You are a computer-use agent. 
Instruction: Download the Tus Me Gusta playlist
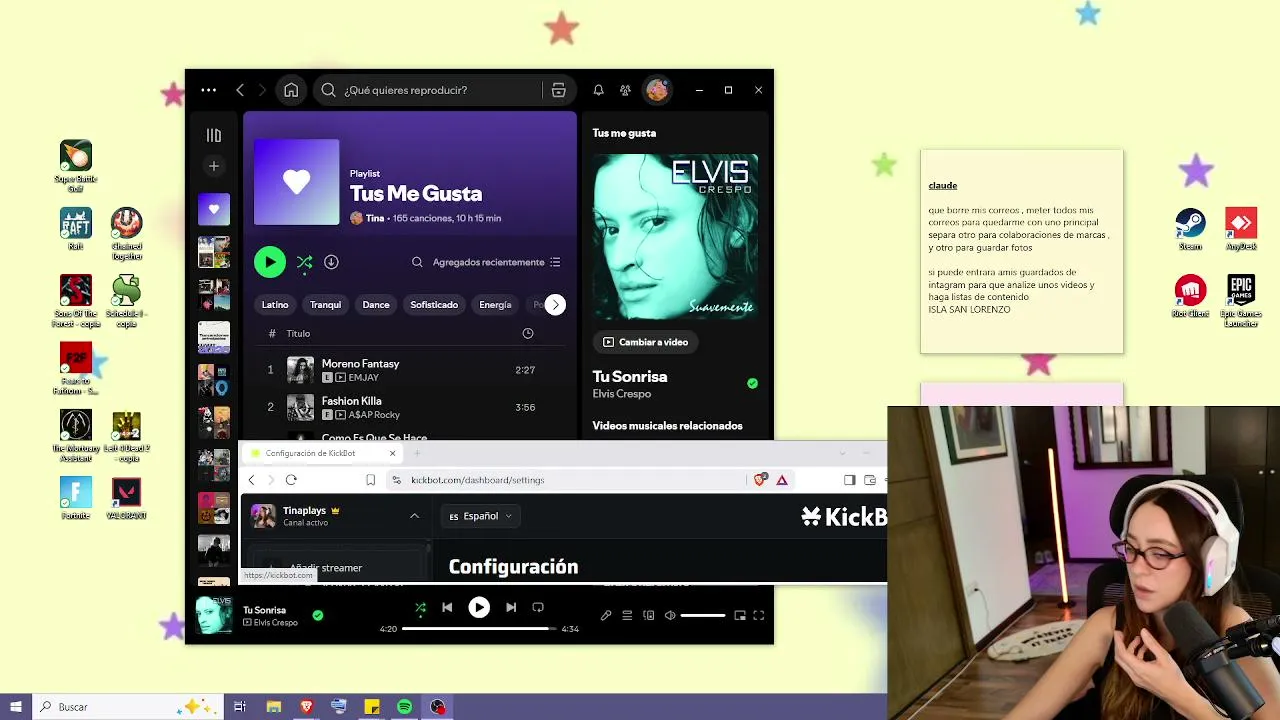331,262
